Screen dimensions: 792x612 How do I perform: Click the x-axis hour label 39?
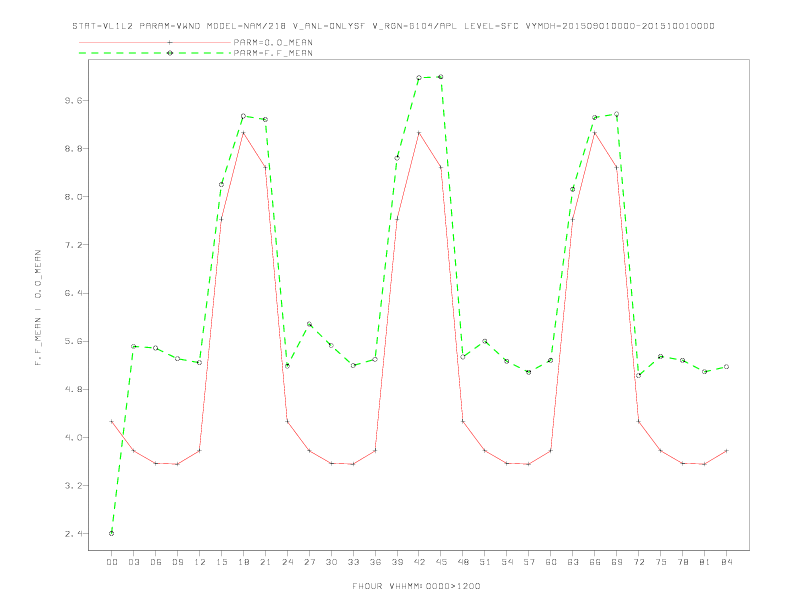point(397,562)
